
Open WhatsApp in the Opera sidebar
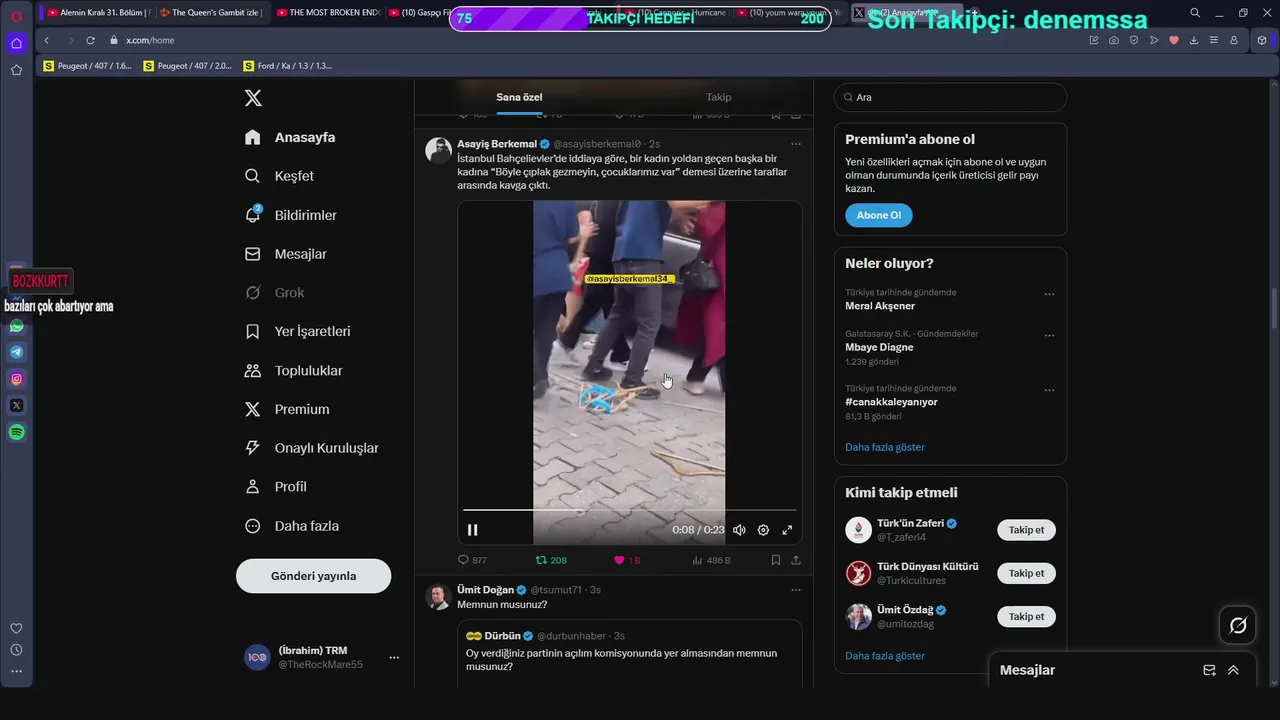(x=16, y=326)
